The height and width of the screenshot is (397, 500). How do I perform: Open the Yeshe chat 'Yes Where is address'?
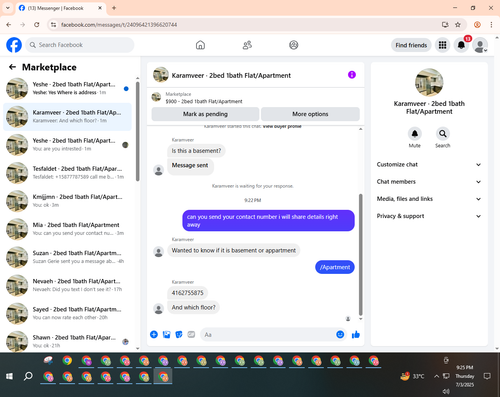coord(67,89)
